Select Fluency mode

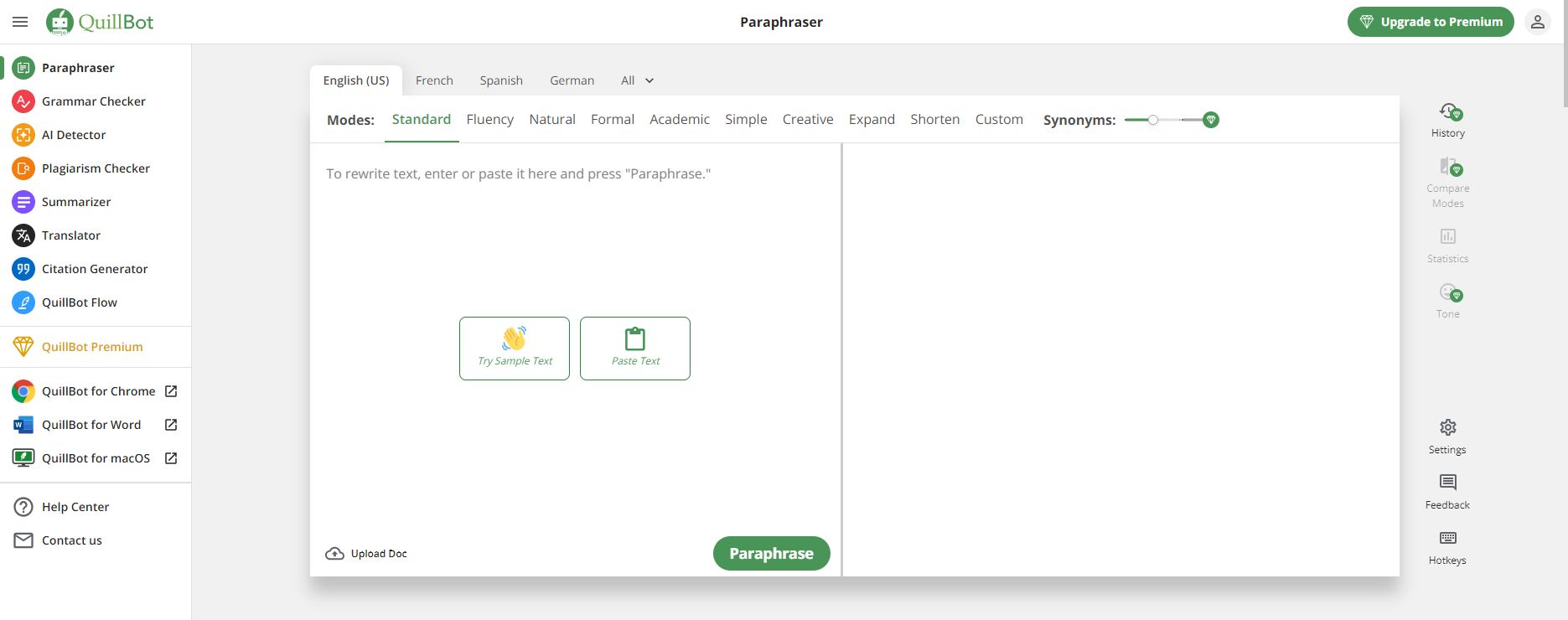coord(490,120)
